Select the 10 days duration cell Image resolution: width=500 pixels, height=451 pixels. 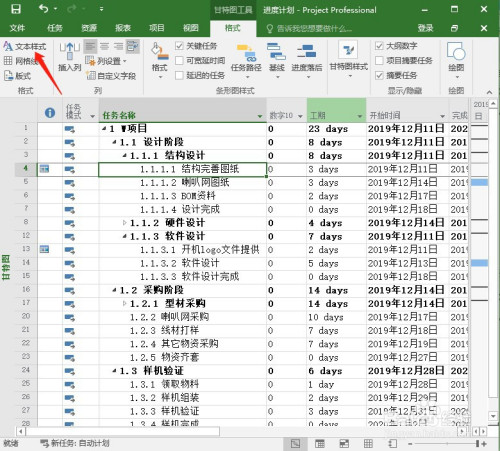tap(336, 317)
